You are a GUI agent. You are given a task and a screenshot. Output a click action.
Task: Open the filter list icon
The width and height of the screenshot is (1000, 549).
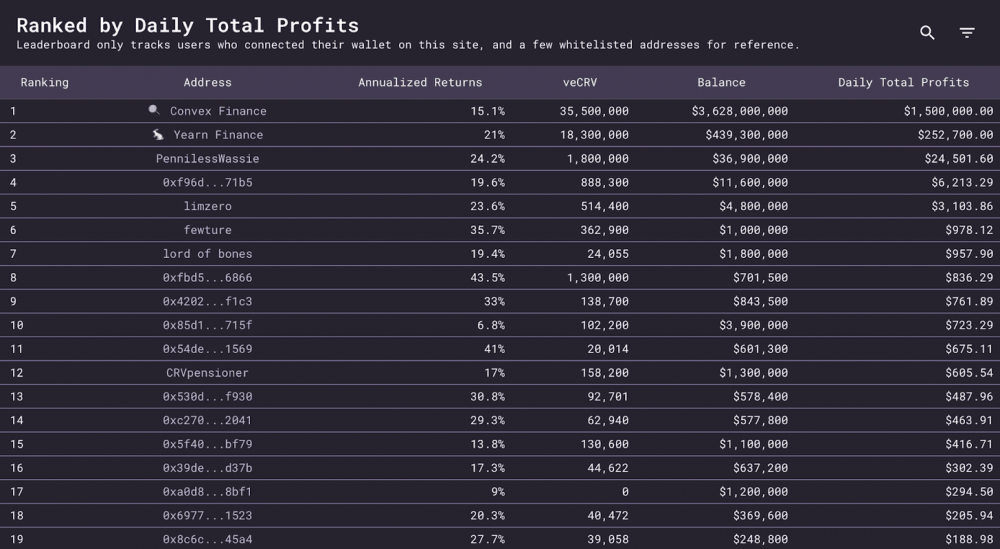point(967,33)
